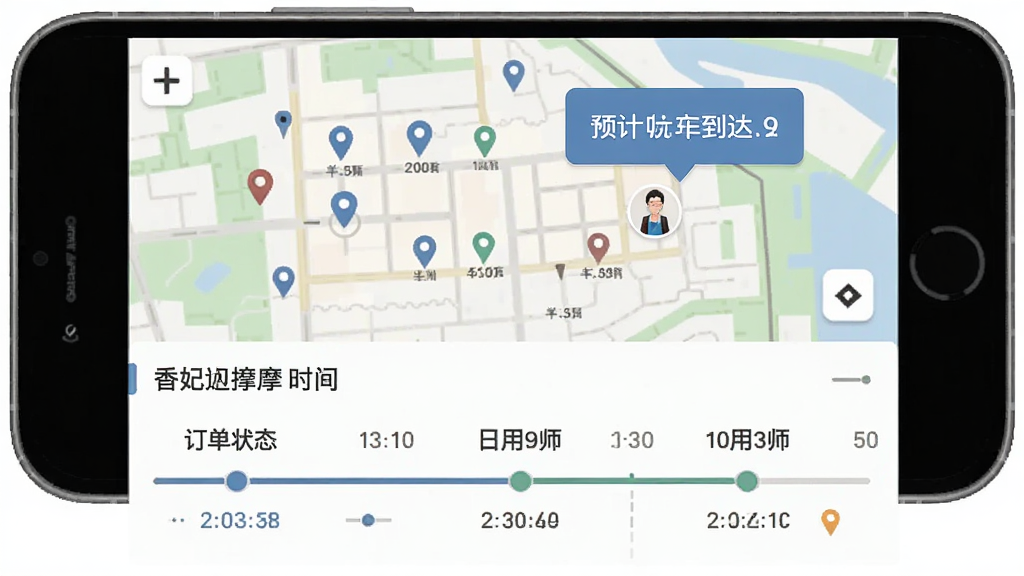Tap the diamond locate-me map button
Screen dimensions: 1024x576
848,295
